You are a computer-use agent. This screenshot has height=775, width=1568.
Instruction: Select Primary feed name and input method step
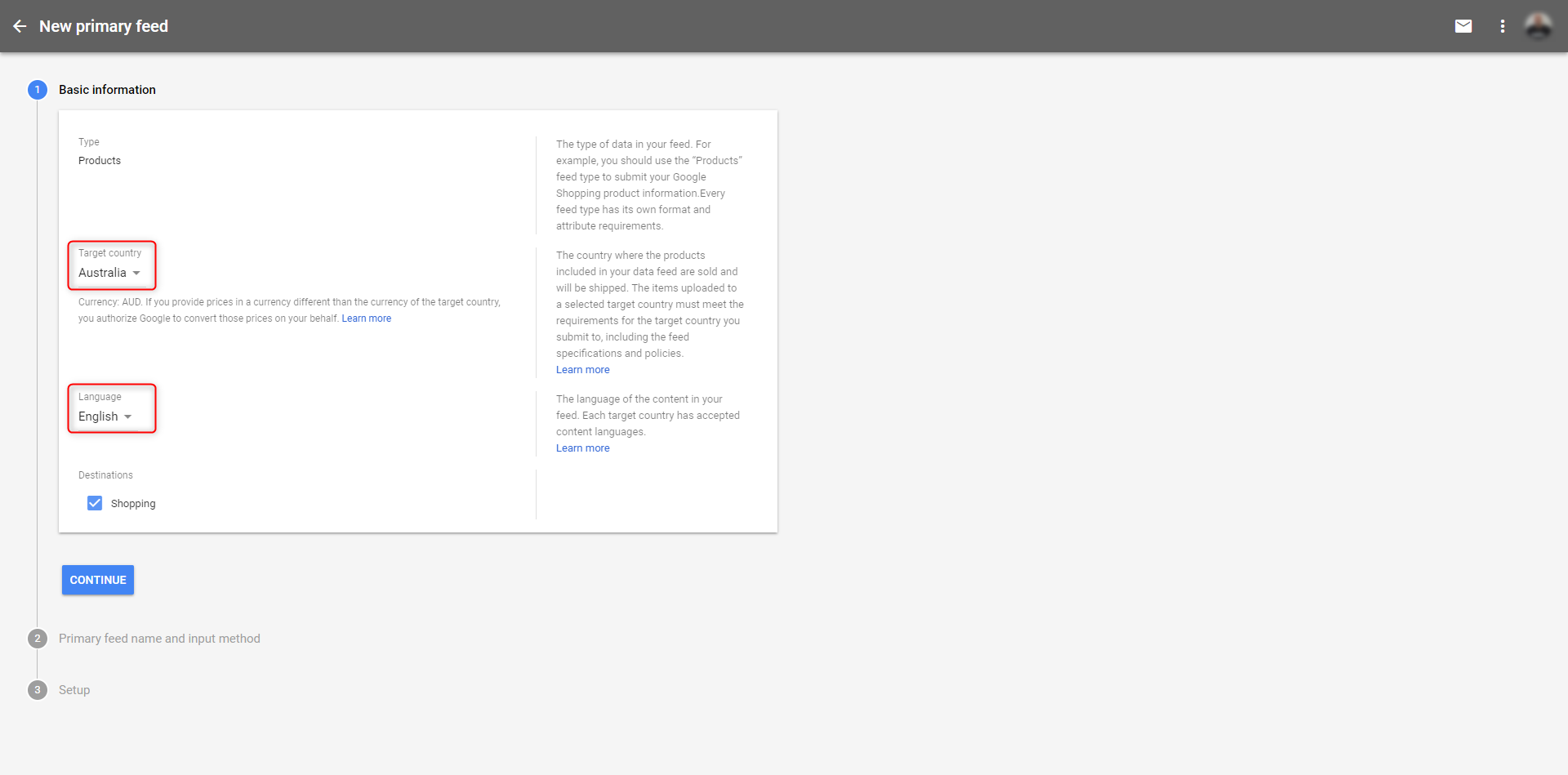(x=159, y=639)
